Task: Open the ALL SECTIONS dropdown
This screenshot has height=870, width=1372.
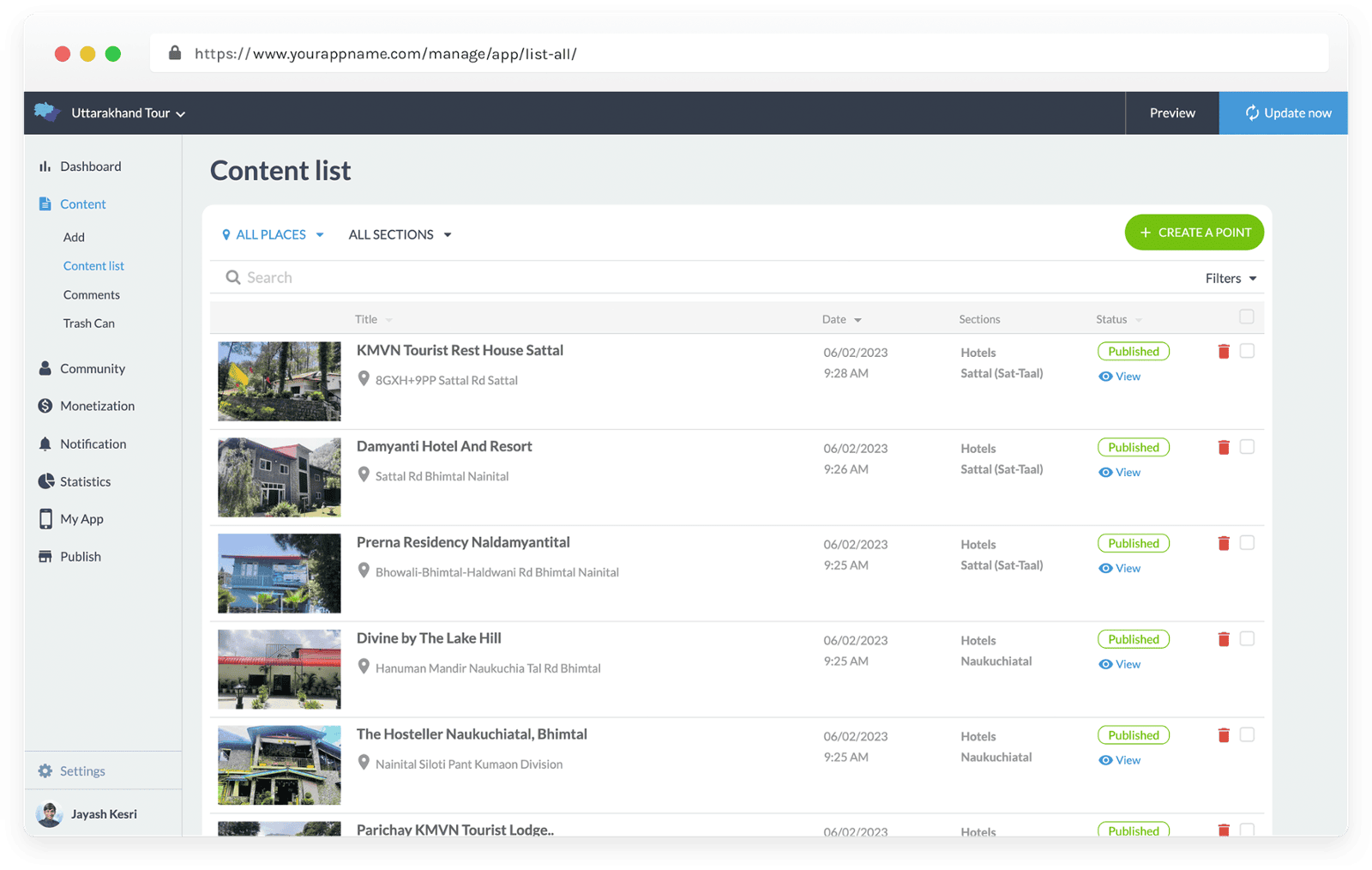Action: (x=400, y=235)
